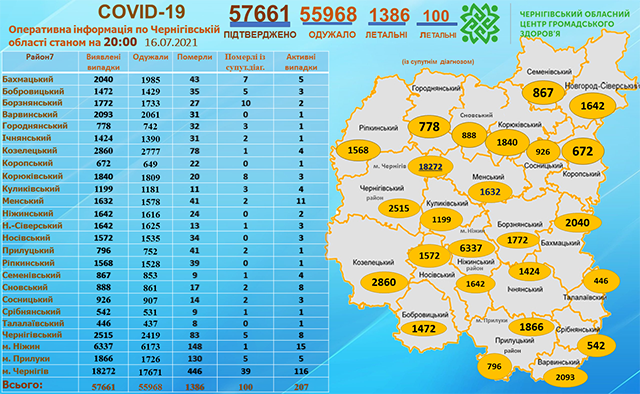Image resolution: width=640 pixels, height=394 pixels.
Task: Click the green ornament logo
Action: (x=480, y=23)
